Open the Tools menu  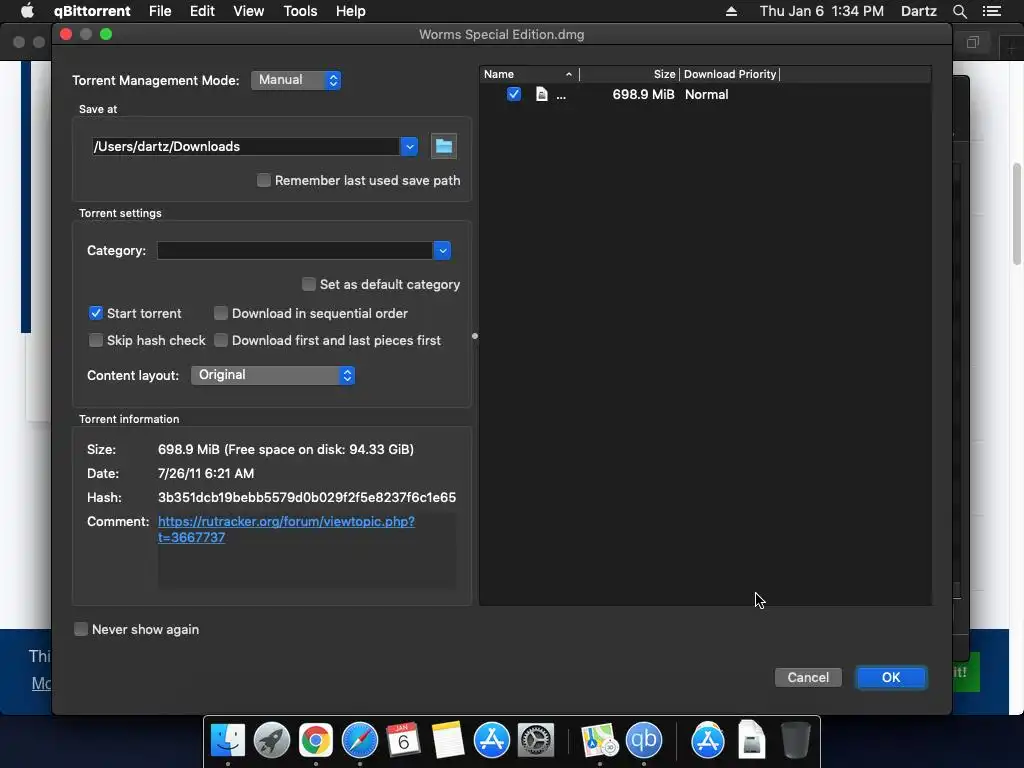pyautogui.click(x=300, y=11)
